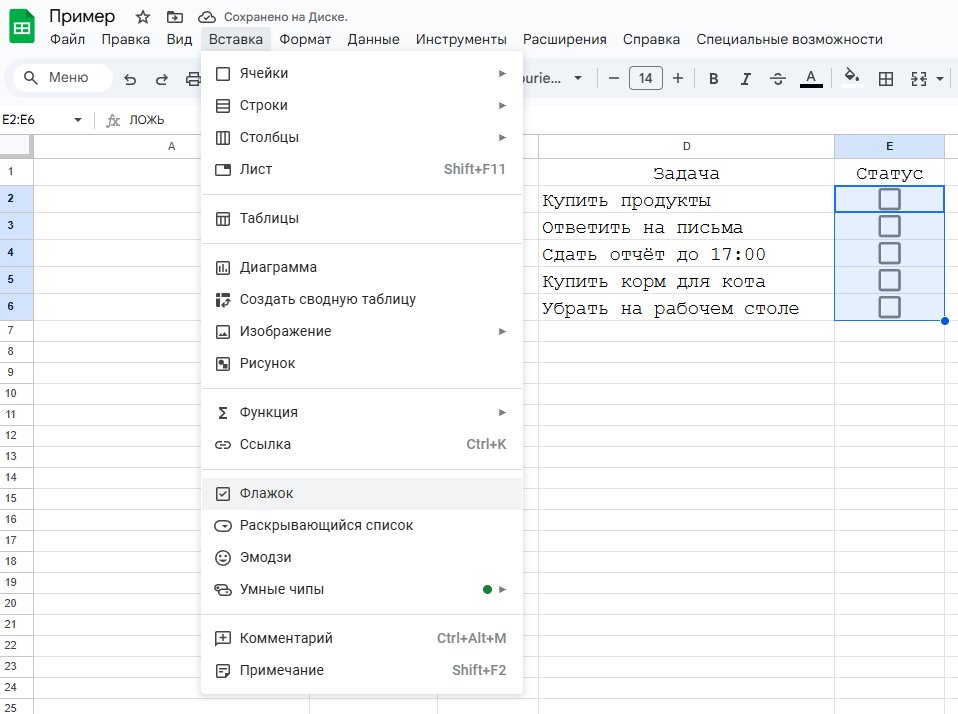Click the move to folder icon
958x714 pixels.
pyautogui.click(x=175, y=17)
